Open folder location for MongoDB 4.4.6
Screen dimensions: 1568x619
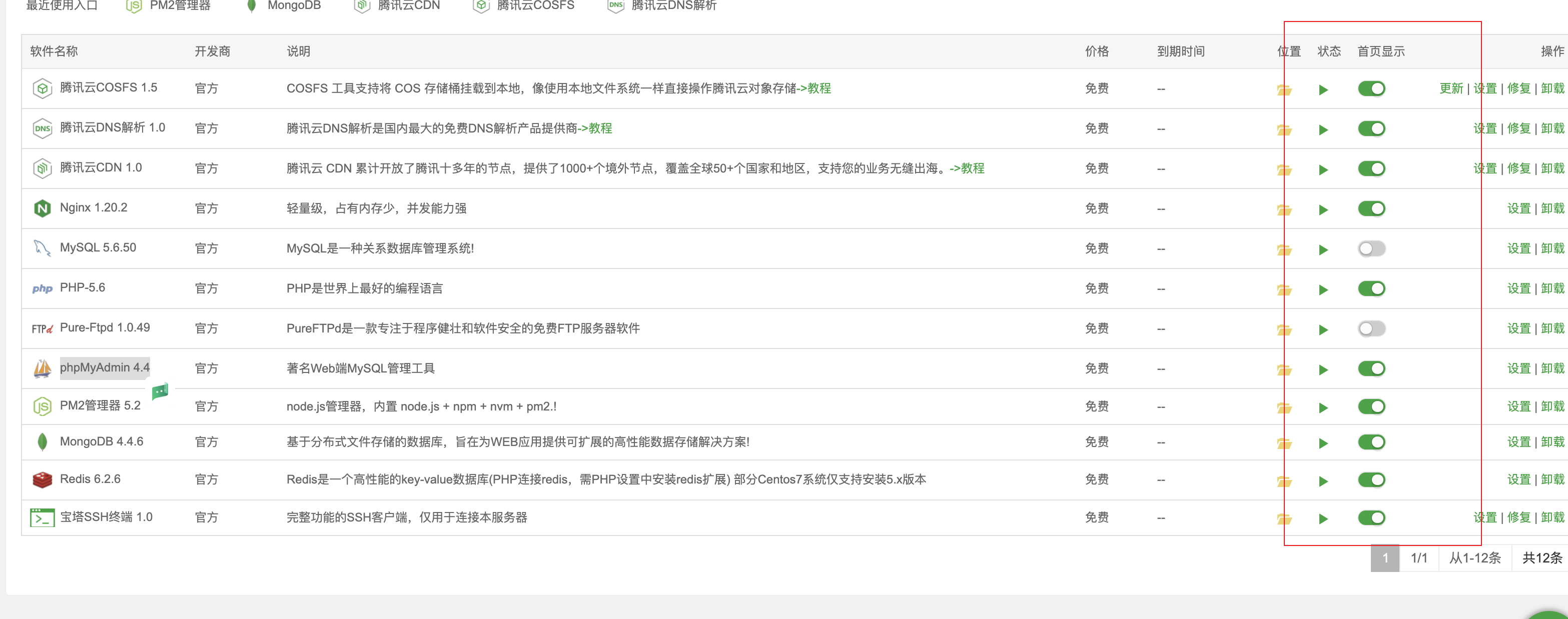pyautogui.click(x=1284, y=443)
